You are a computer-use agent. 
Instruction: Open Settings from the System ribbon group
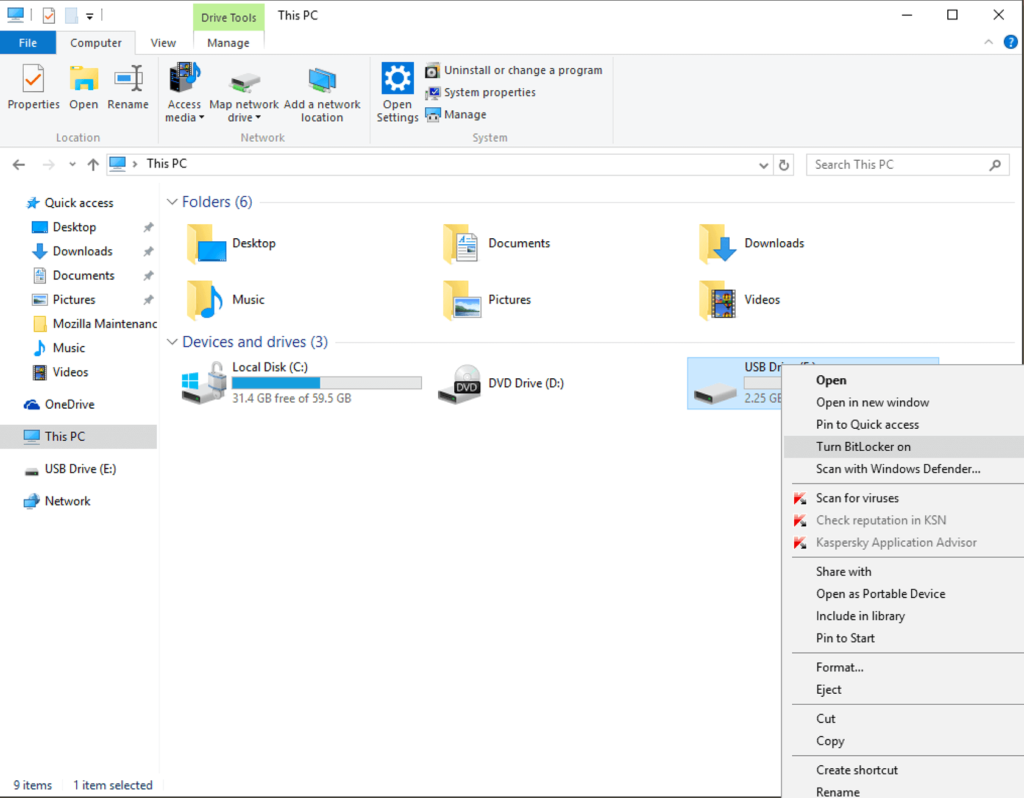pyautogui.click(x=397, y=90)
